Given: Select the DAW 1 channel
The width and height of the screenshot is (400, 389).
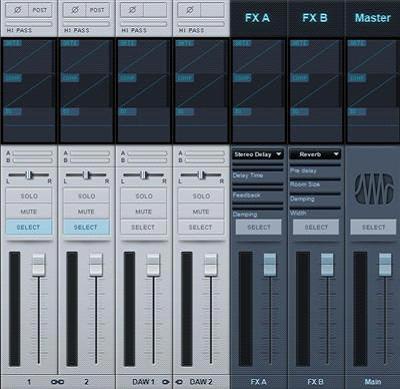Looking at the screenshot, I should click(x=143, y=227).
